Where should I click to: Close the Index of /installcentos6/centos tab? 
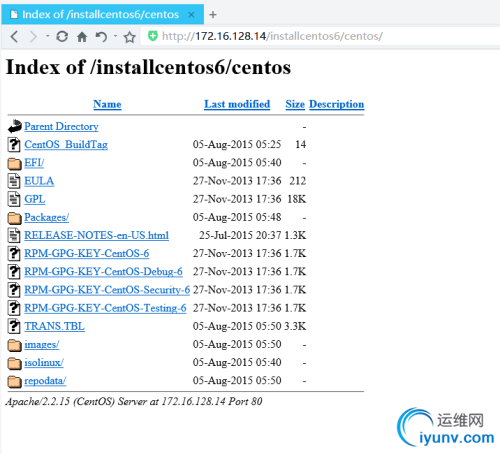(x=191, y=15)
